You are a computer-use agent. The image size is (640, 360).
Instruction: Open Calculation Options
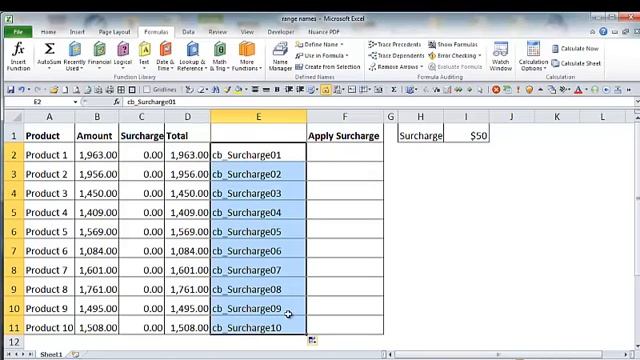(533, 56)
